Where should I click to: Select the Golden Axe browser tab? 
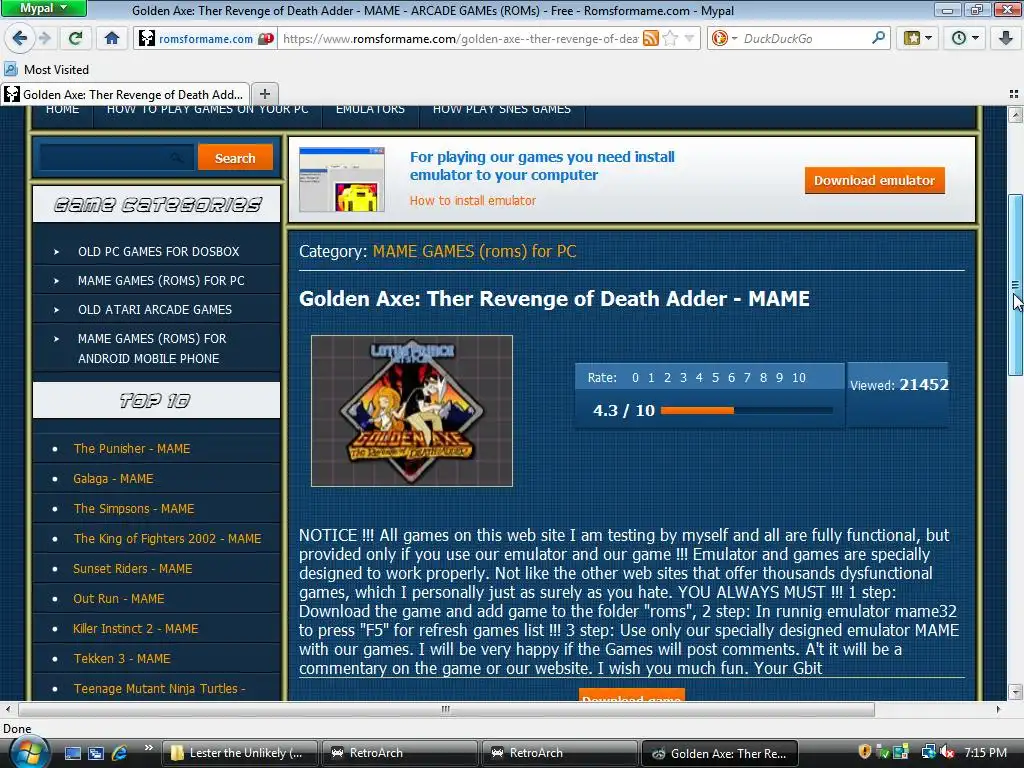tap(125, 94)
